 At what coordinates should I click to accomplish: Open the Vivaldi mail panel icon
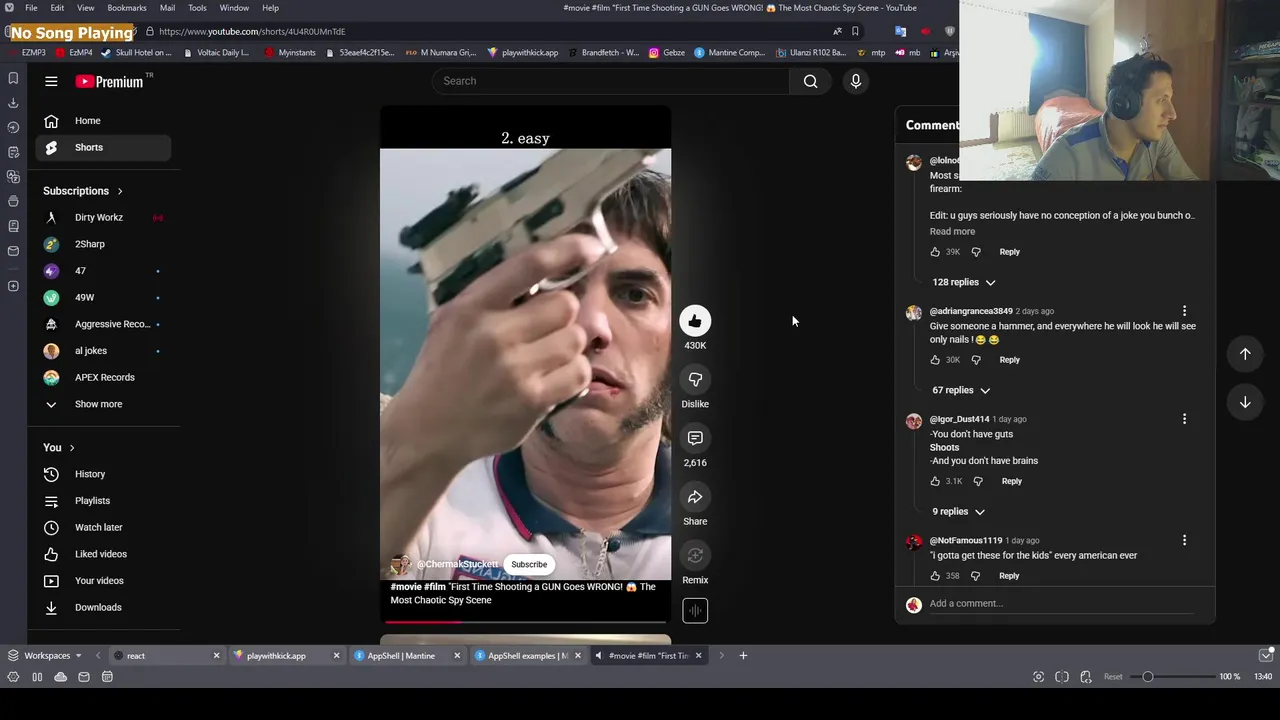(13, 251)
